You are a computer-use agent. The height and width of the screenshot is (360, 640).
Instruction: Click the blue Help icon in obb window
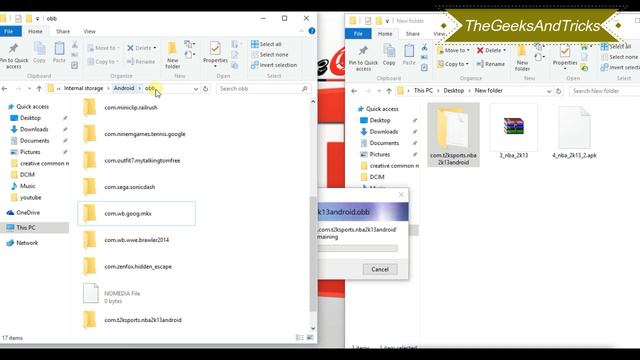(x=312, y=31)
